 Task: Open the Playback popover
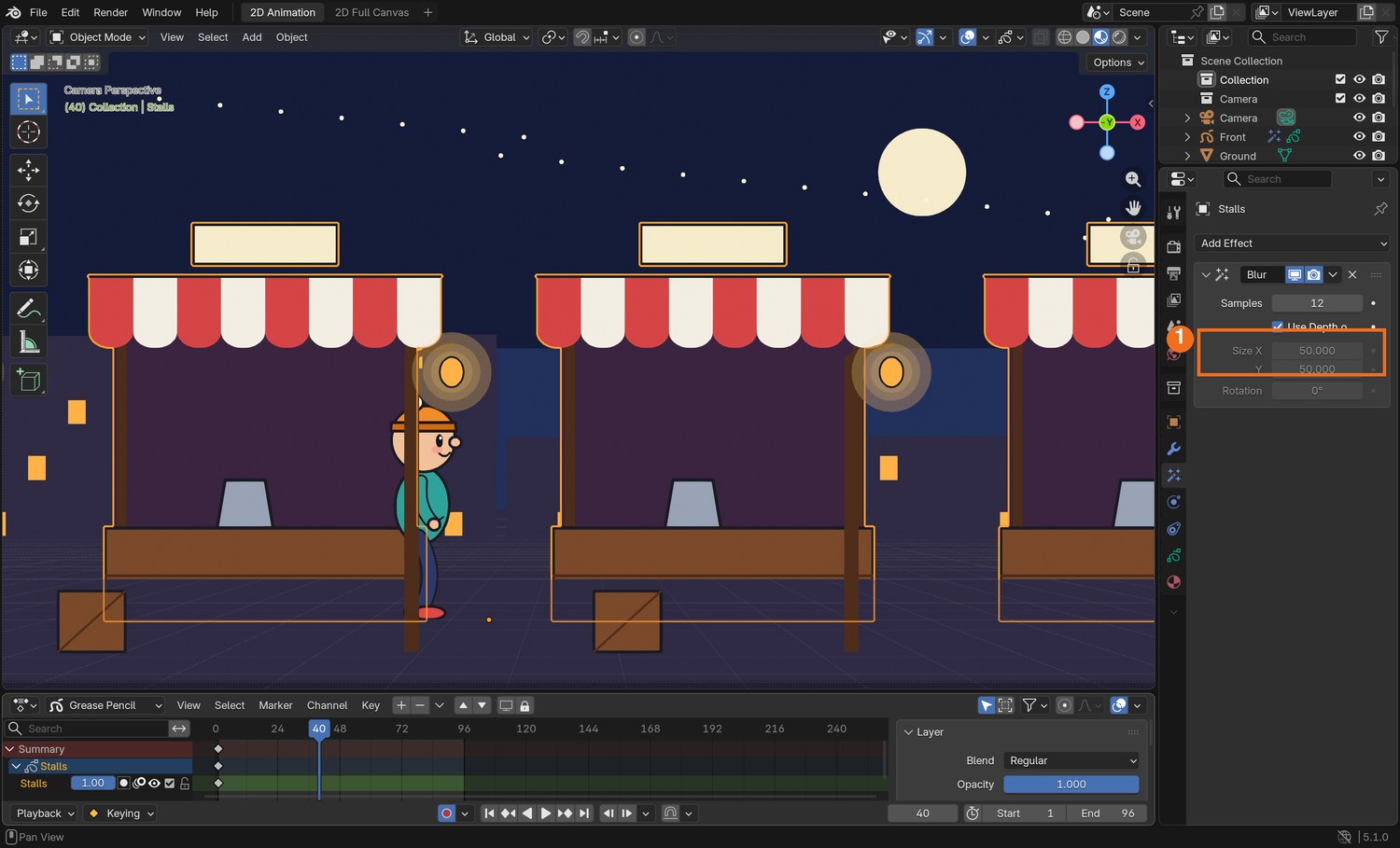point(45,813)
